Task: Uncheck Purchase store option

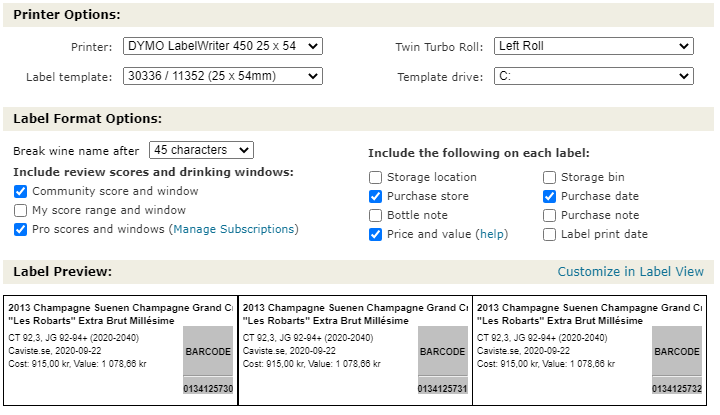Action: (375, 196)
